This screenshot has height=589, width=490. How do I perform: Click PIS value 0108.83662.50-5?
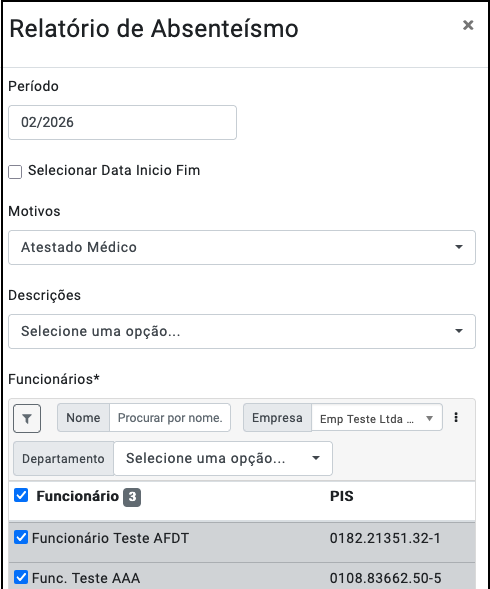tap(385, 578)
